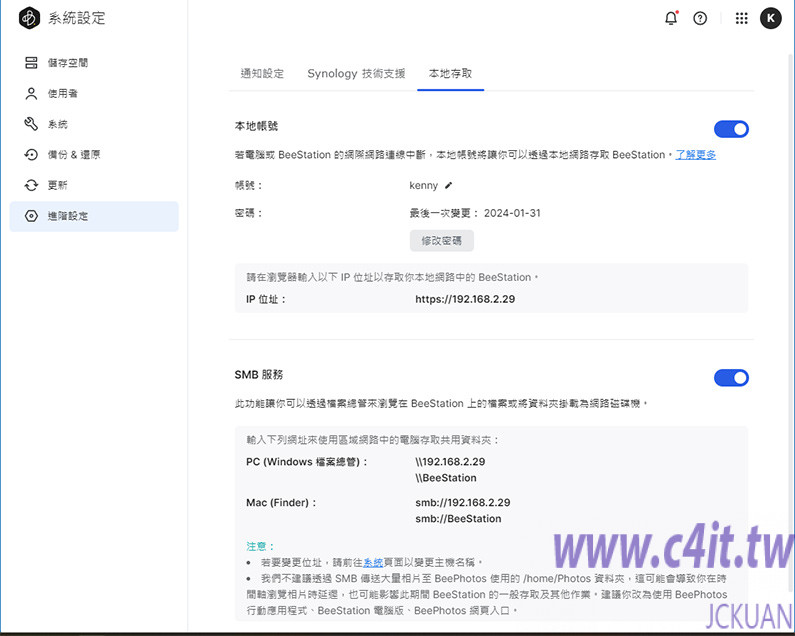Open the apps grid launcher
The width and height of the screenshot is (795, 636).
tap(741, 18)
